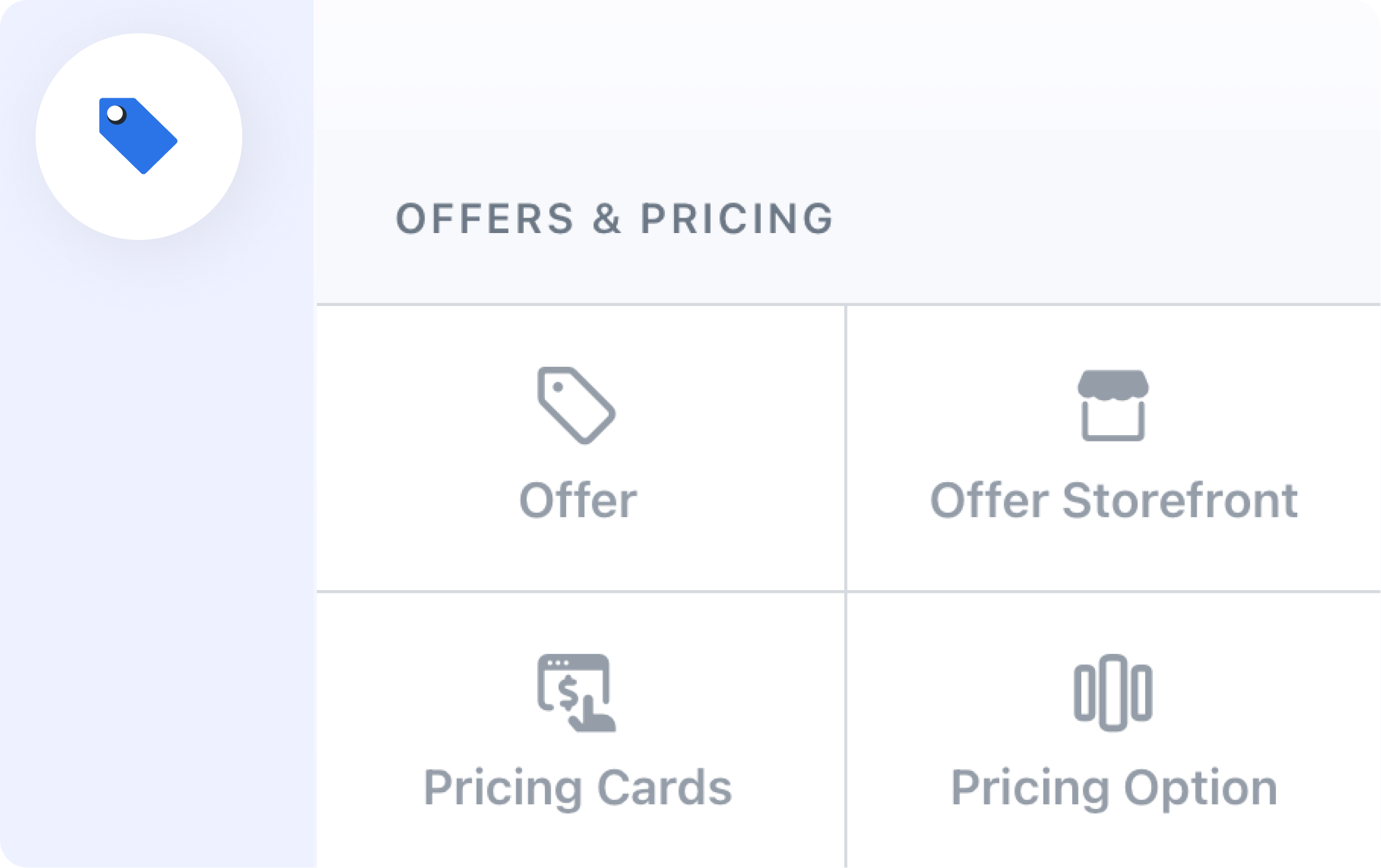Click the three-column Pricing Option icon
The image size is (1381, 868).
(1113, 693)
